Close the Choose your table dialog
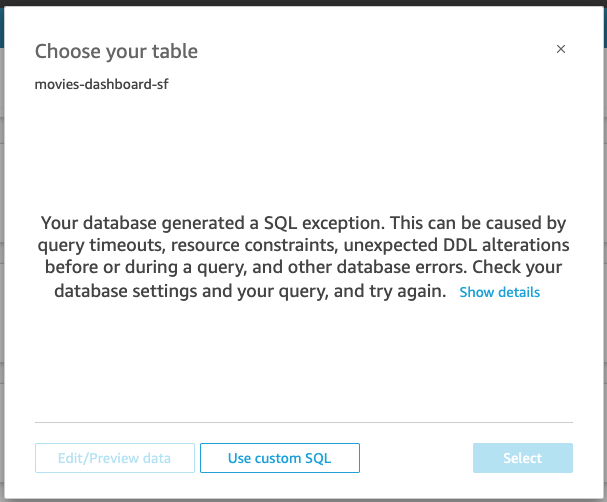607x502 pixels. 561,49
